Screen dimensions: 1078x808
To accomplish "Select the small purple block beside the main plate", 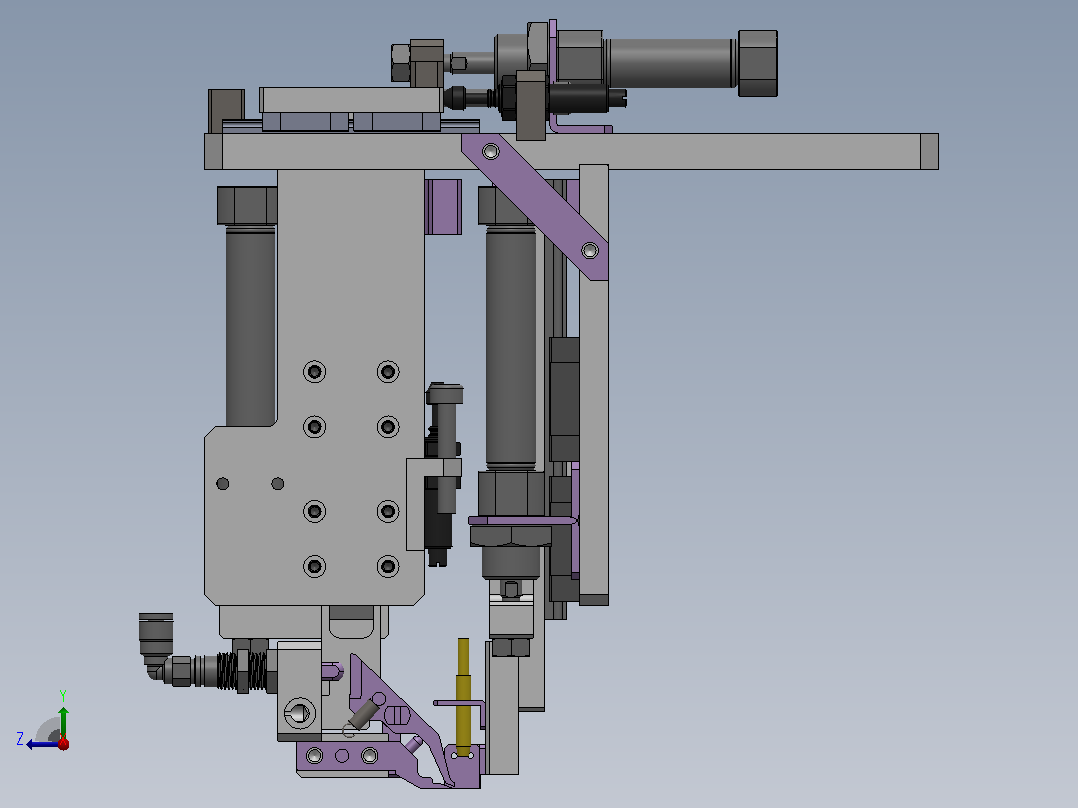I will click(443, 207).
